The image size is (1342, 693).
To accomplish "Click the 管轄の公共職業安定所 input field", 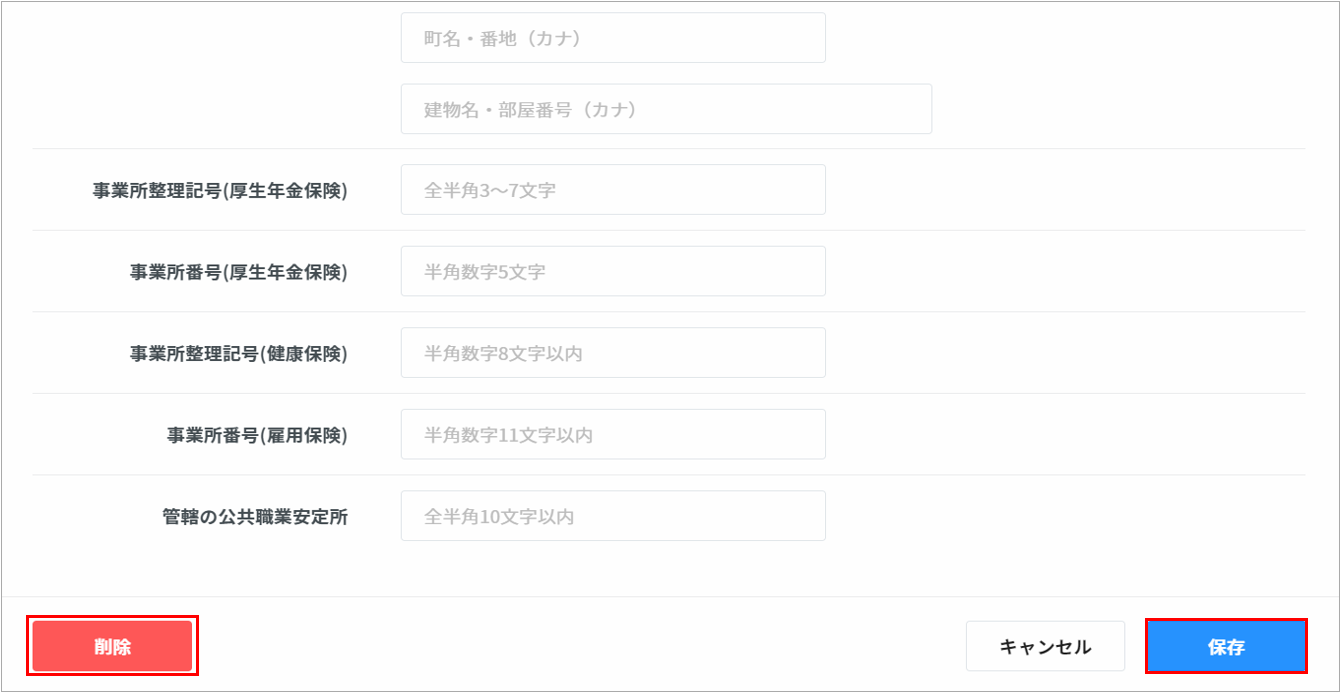I will click(613, 516).
